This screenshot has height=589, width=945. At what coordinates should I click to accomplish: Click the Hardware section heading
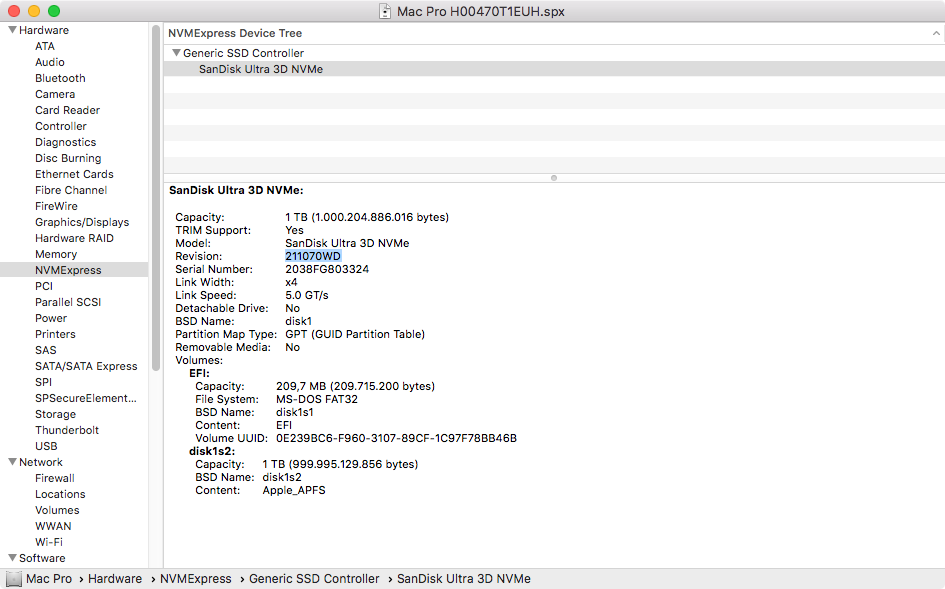(44, 30)
